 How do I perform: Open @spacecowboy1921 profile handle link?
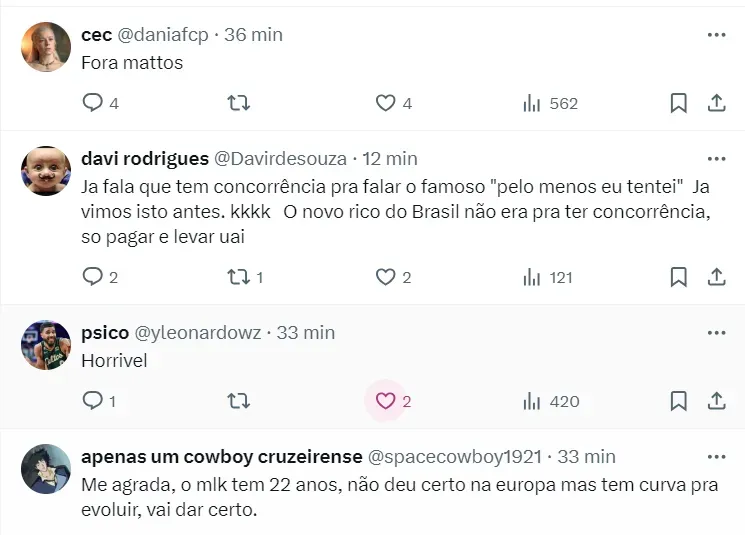tap(455, 456)
